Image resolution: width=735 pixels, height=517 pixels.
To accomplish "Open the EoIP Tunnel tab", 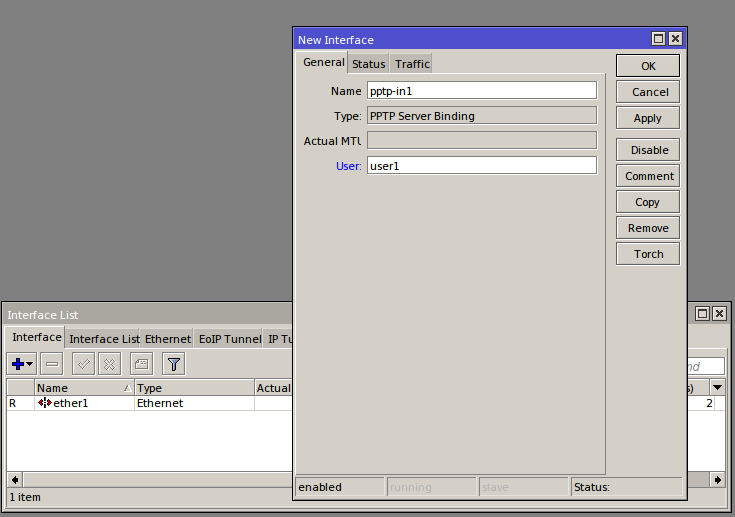I will (x=229, y=339).
